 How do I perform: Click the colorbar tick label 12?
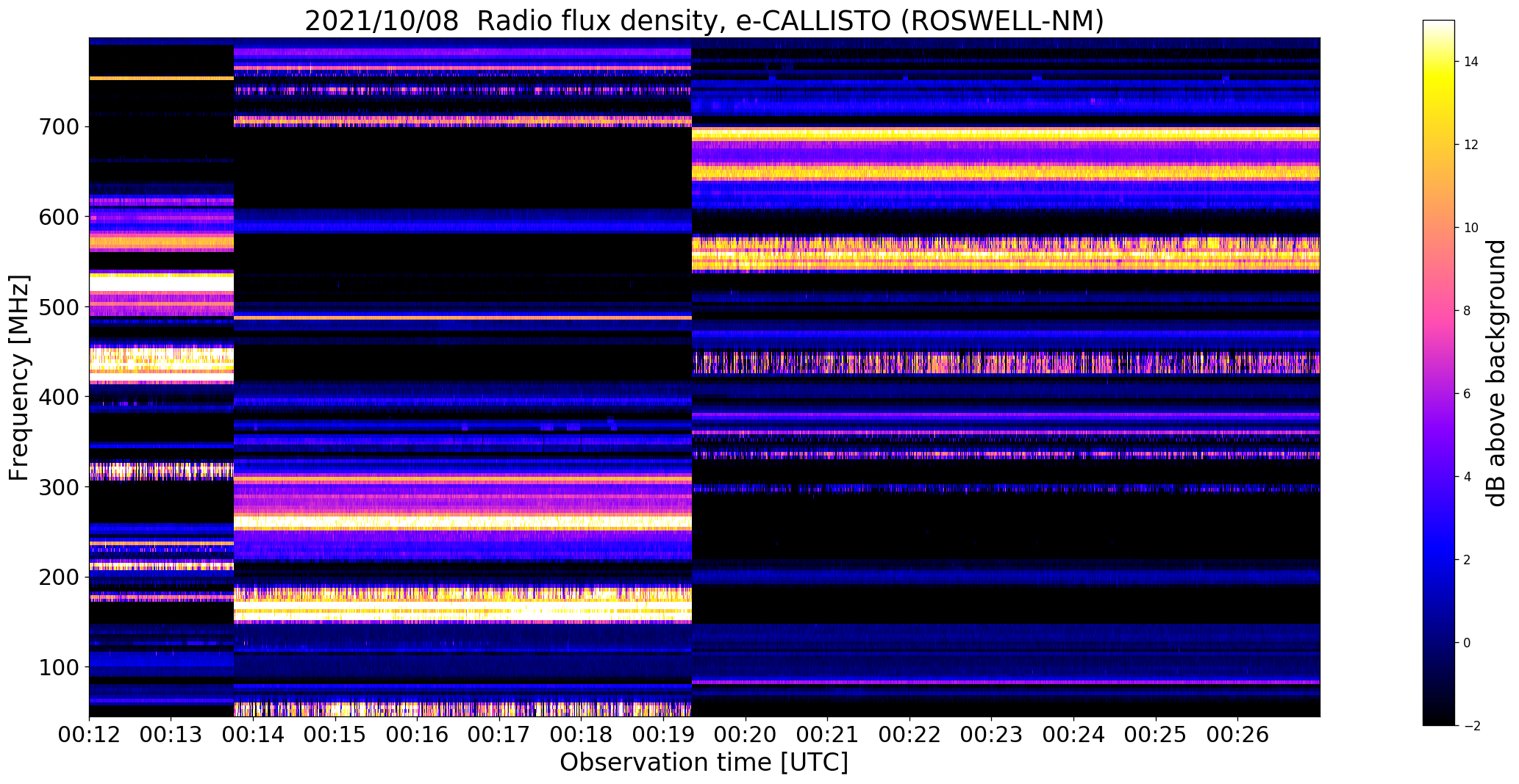(x=1471, y=145)
